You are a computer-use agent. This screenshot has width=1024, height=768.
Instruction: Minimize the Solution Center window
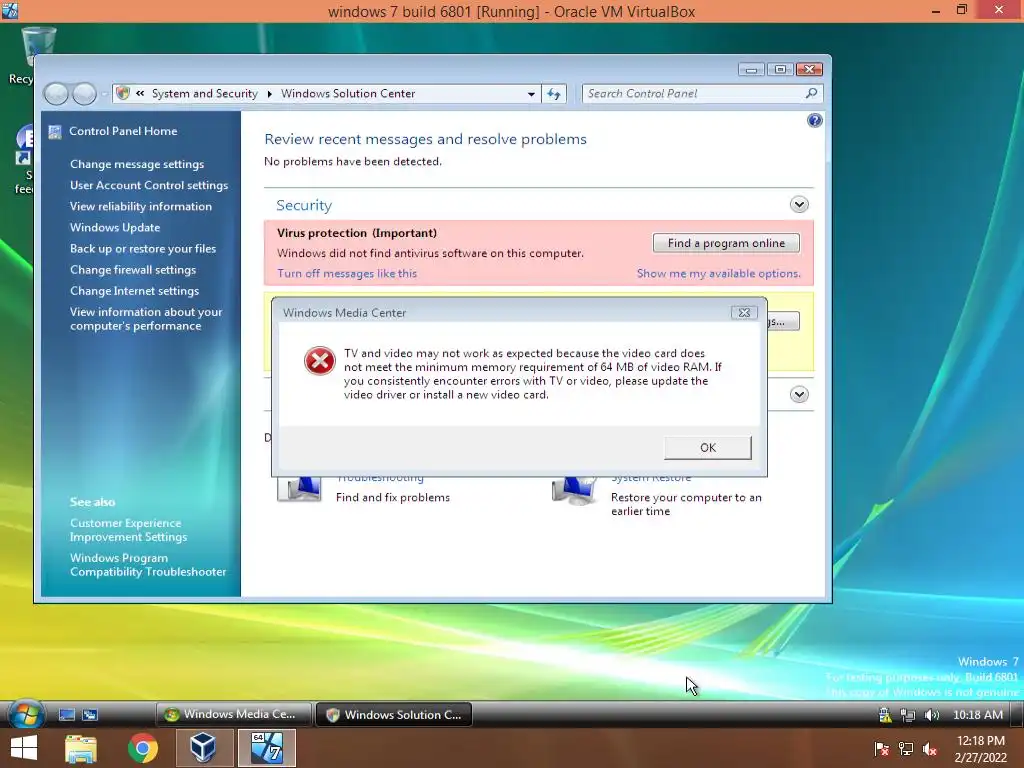(752, 69)
